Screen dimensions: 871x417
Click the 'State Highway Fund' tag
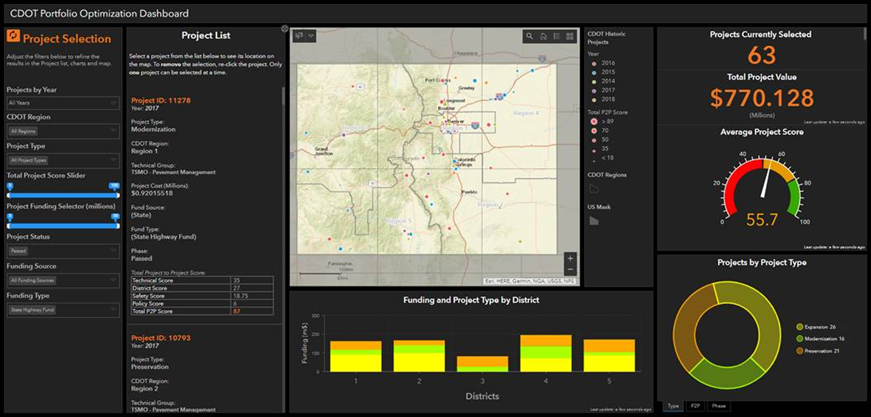[31, 310]
